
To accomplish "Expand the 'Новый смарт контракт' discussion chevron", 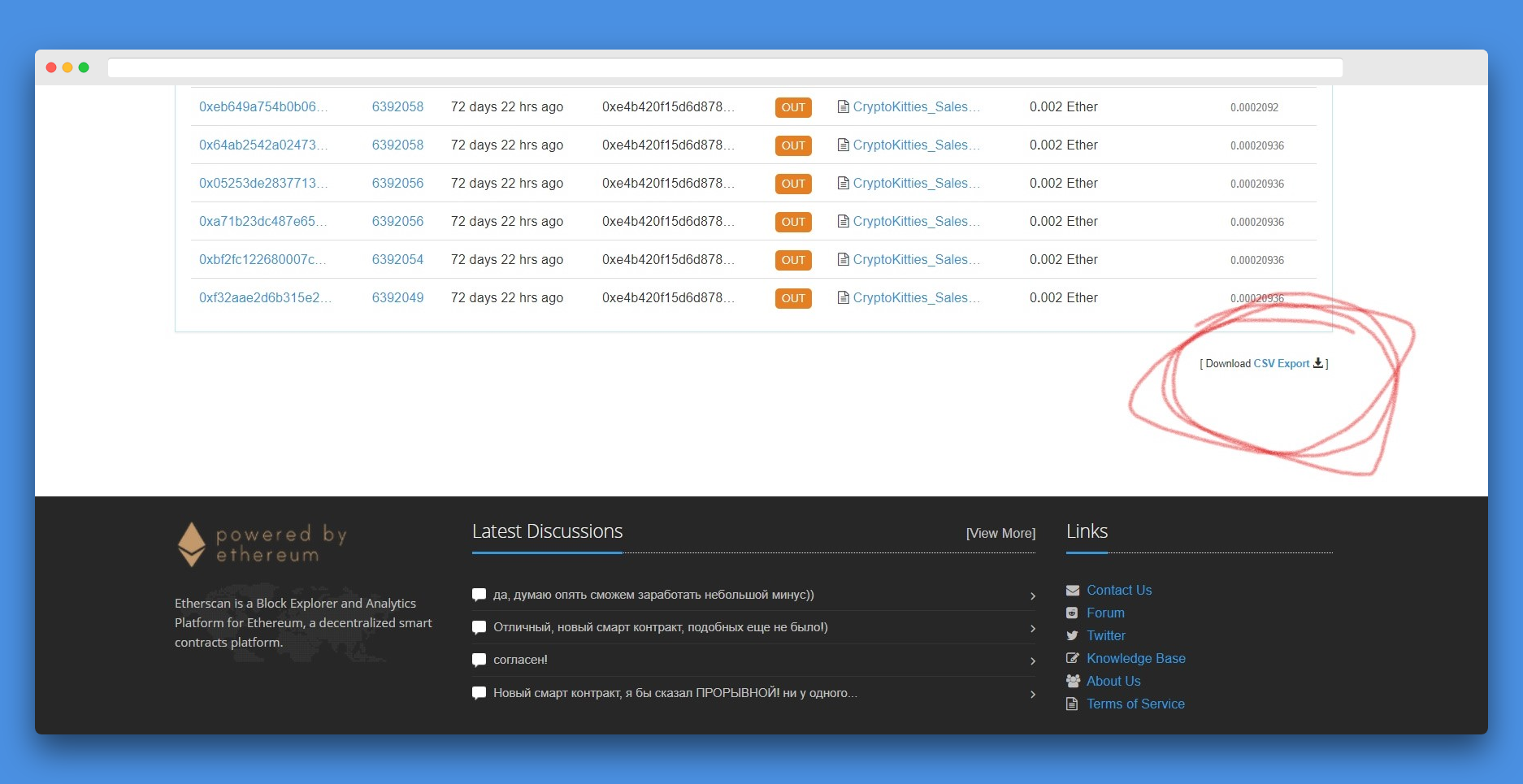I will coord(1033,695).
